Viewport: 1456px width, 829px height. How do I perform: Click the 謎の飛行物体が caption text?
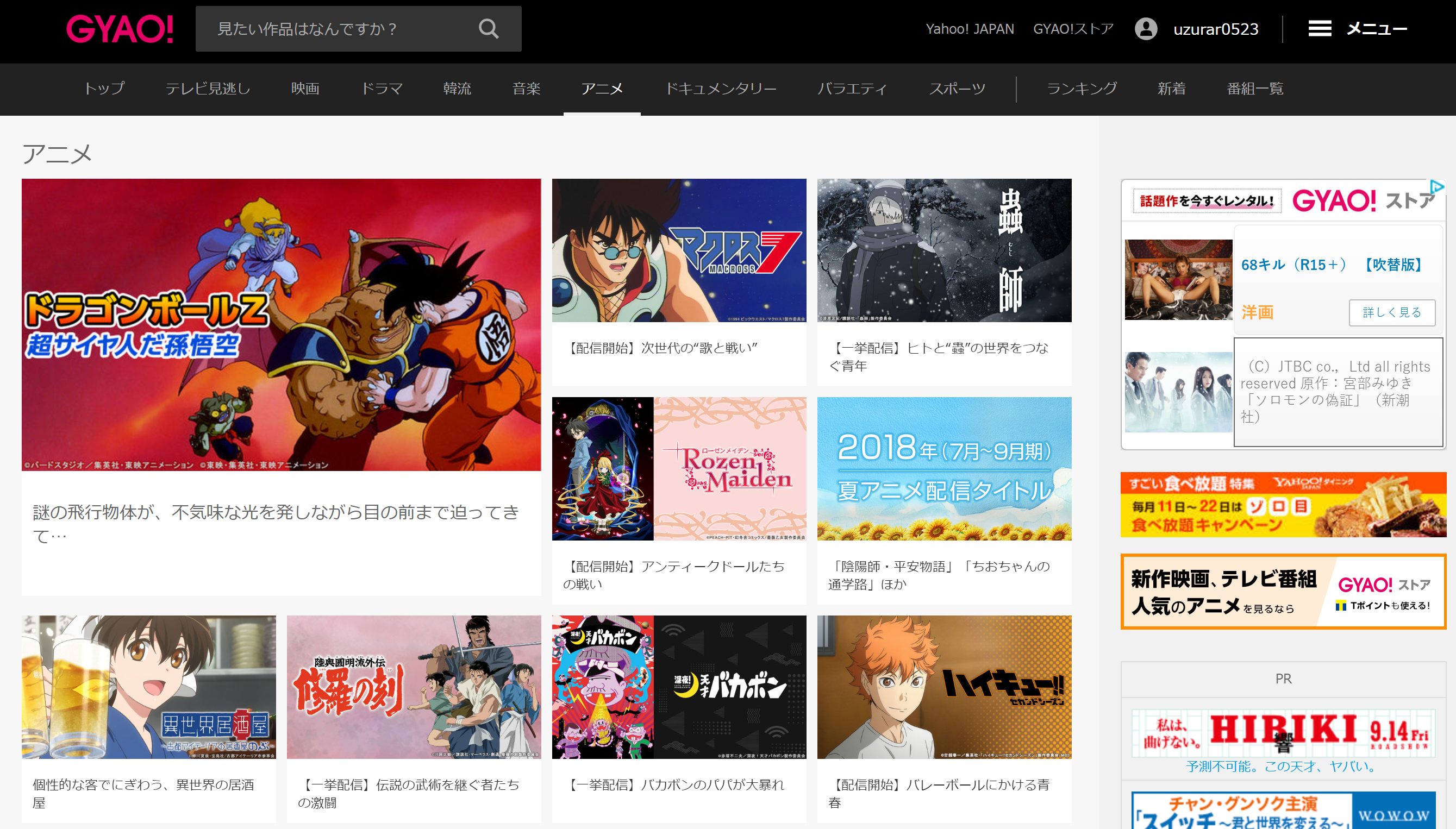(x=276, y=523)
